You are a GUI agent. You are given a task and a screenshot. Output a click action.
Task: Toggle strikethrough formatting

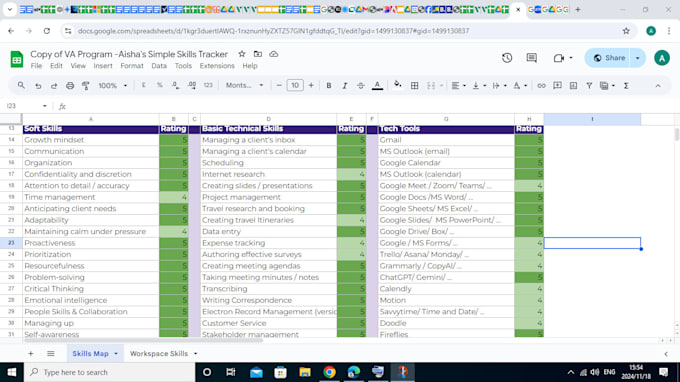point(361,85)
